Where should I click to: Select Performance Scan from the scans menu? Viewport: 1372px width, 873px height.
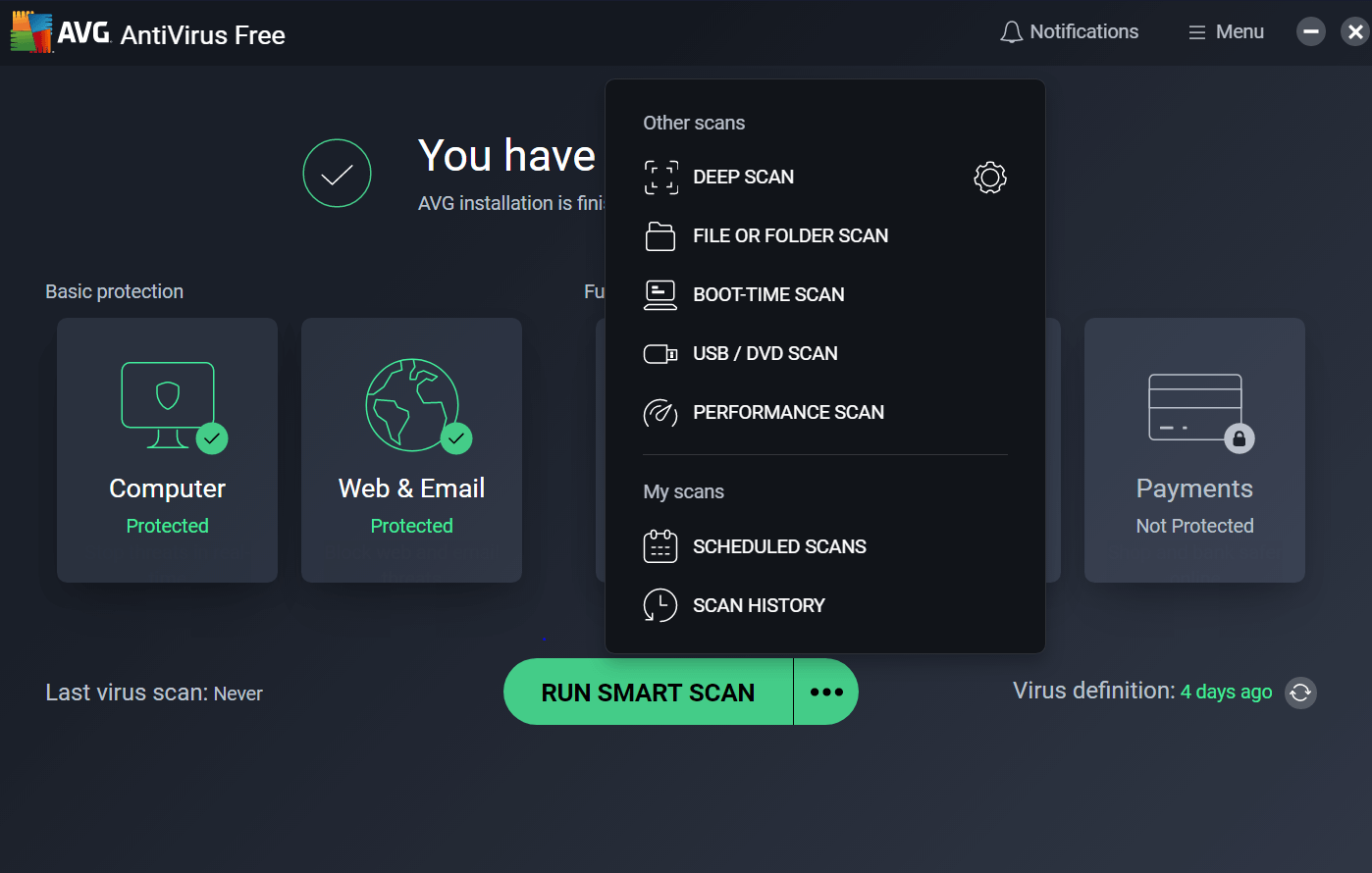788,413
